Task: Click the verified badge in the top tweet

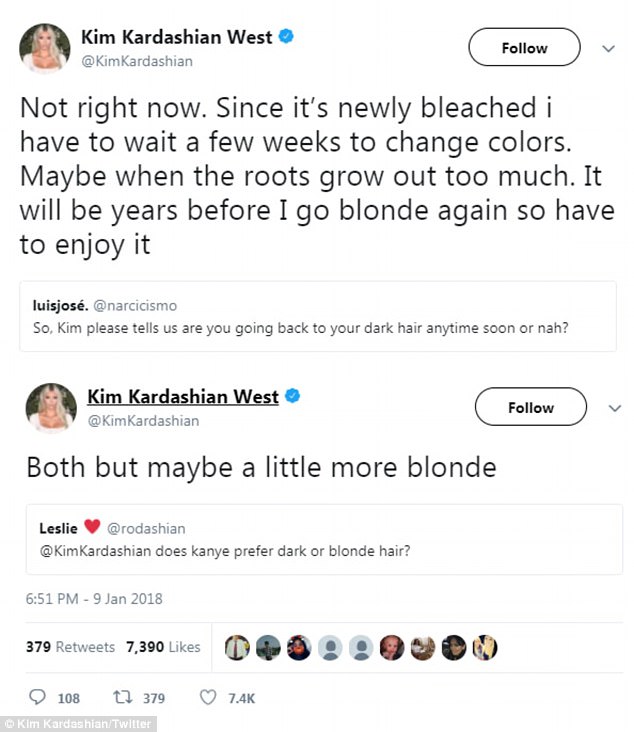Action: click(285, 38)
